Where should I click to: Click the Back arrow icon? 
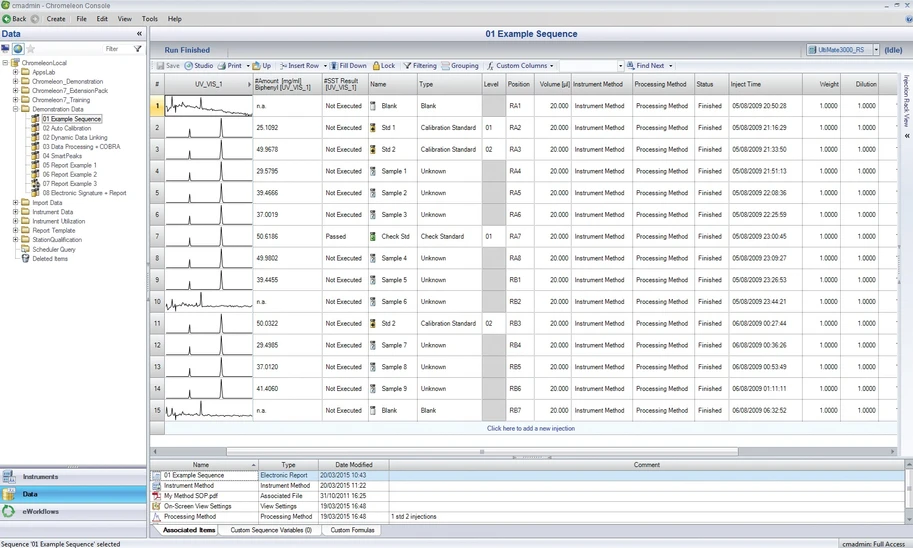pyautogui.click(x=7, y=19)
